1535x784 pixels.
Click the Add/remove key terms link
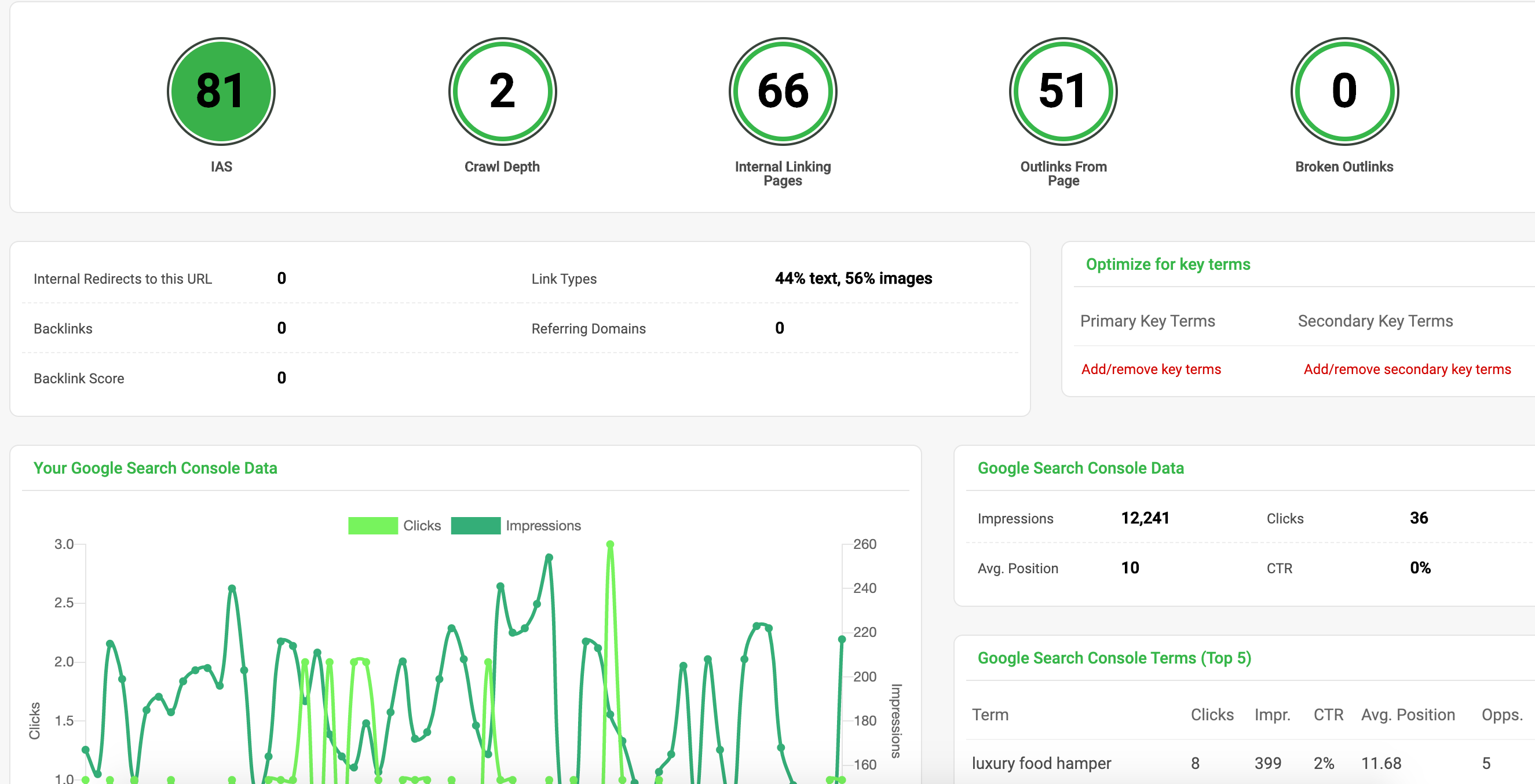[x=1152, y=369]
